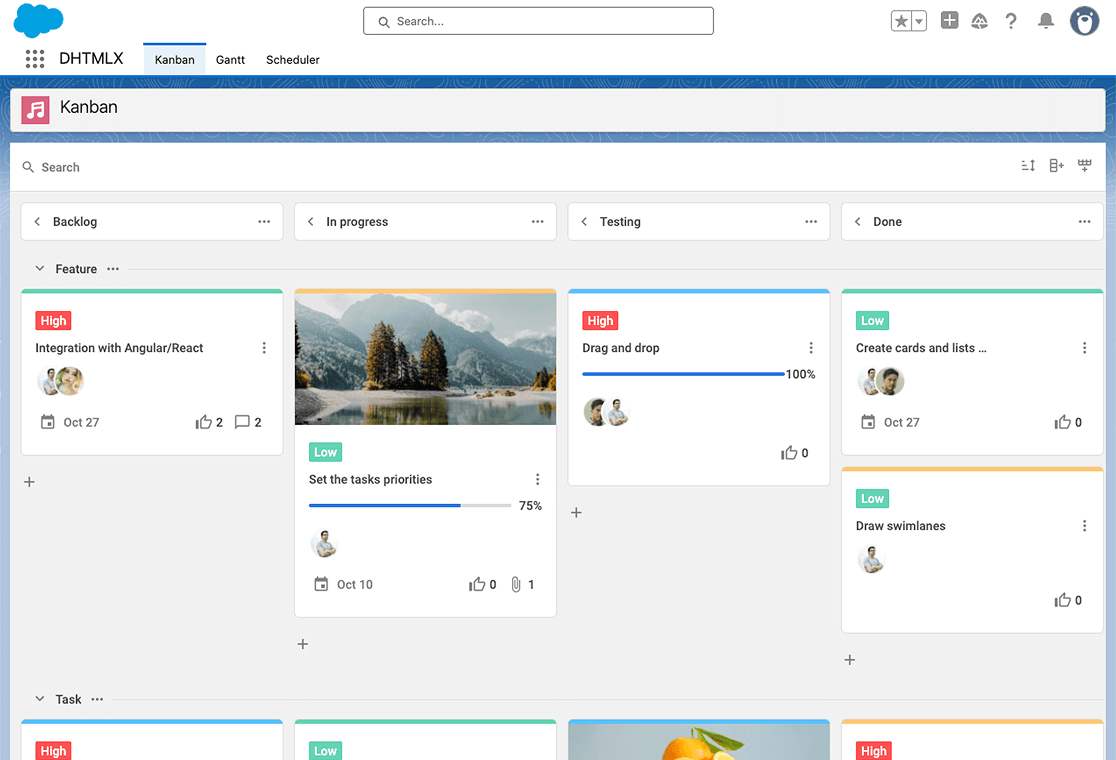Collapse the Feature swimlane
1116x760 pixels.
point(40,269)
